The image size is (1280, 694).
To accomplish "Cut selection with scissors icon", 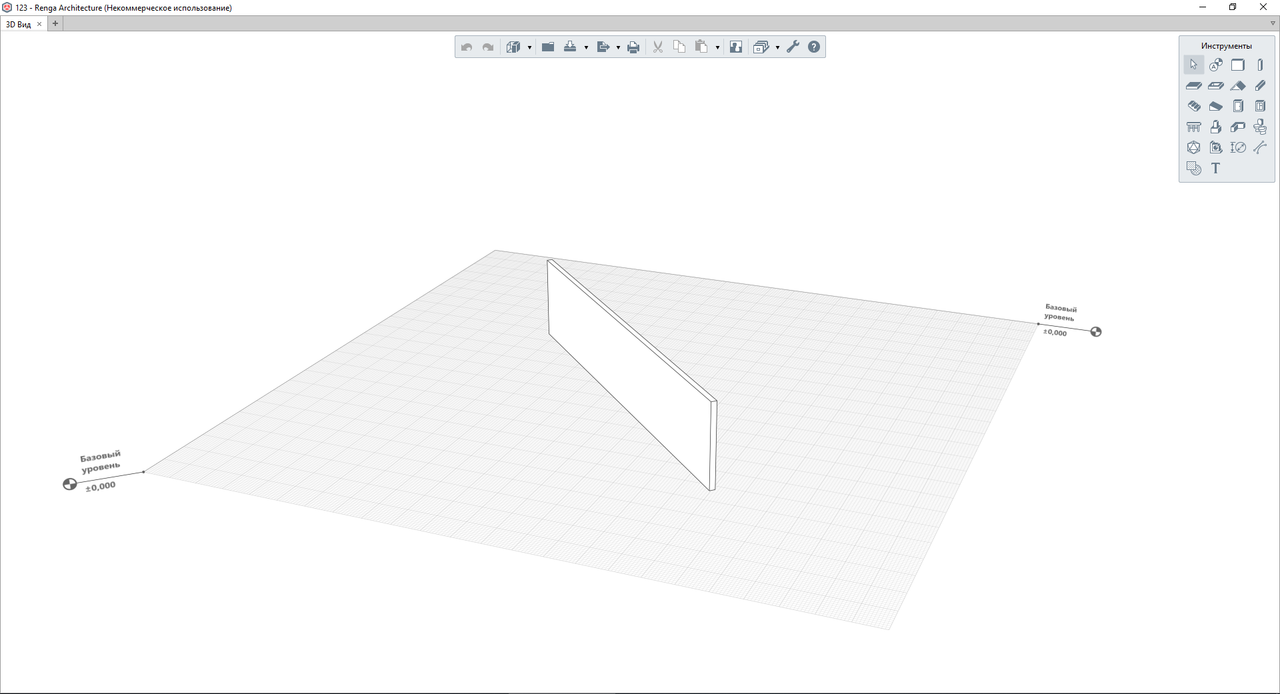I will 658,47.
